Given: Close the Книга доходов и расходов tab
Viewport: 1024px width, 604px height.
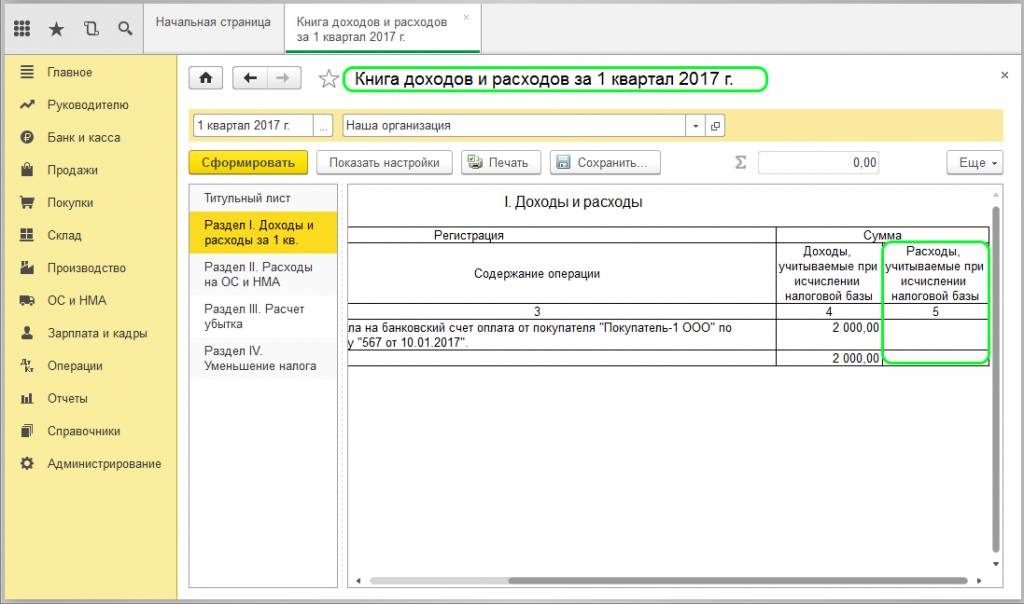Looking at the screenshot, I should (x=465, y=18).
